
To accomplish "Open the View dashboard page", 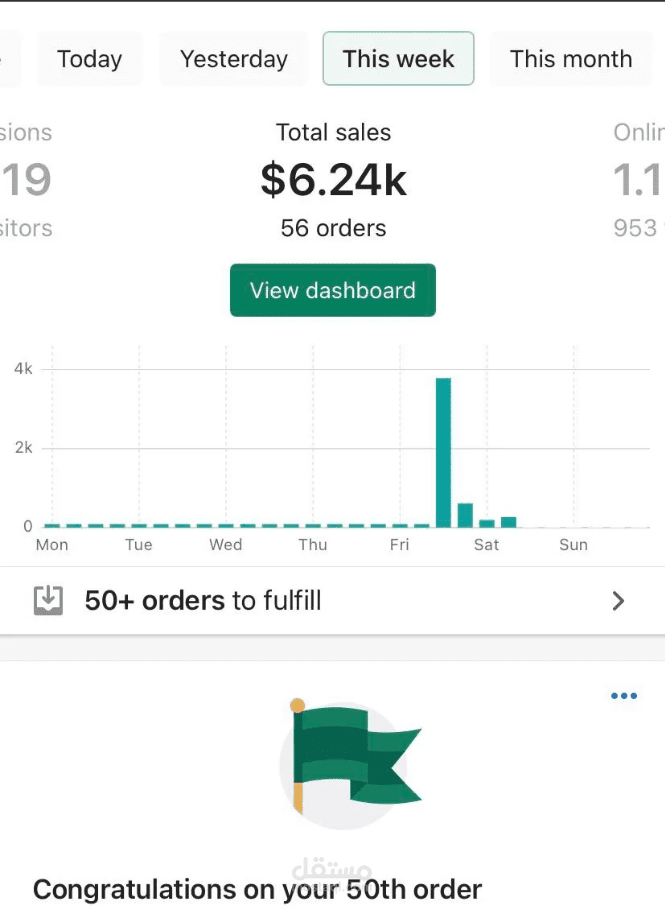I will pyautogui.click(x=332, y=290).
